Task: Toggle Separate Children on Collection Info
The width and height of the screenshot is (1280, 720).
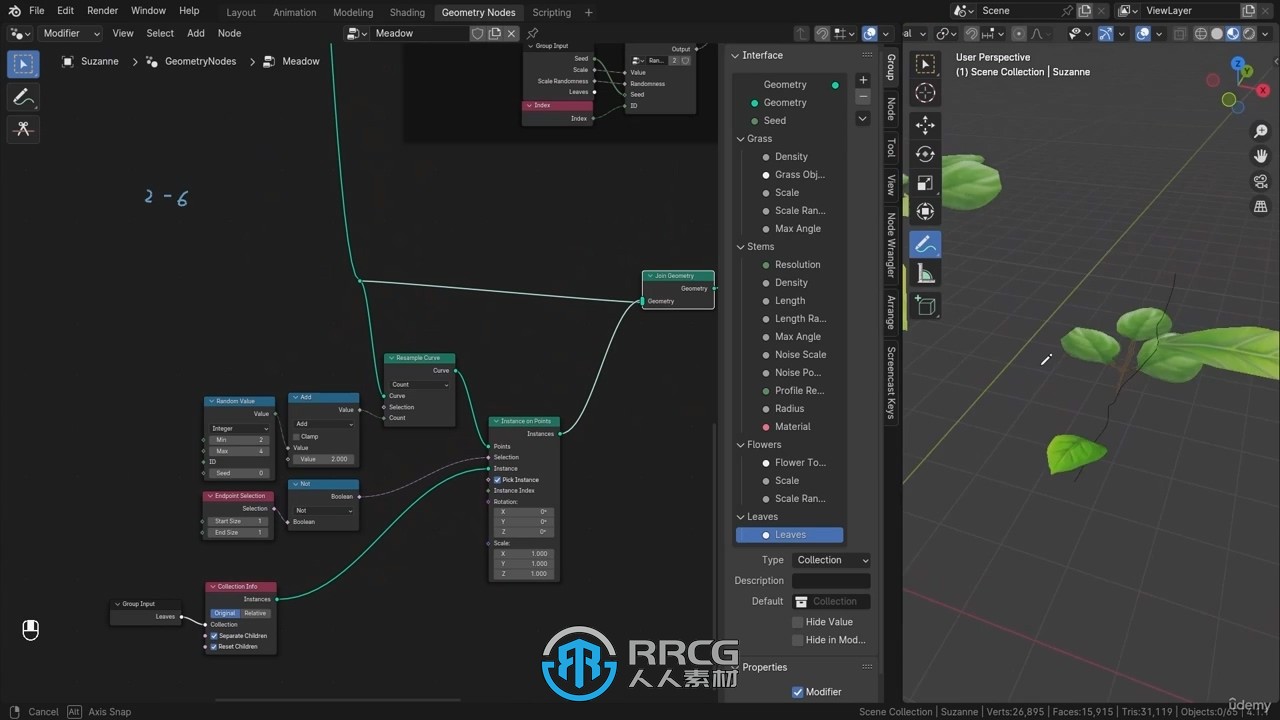Action: point(214,636)
